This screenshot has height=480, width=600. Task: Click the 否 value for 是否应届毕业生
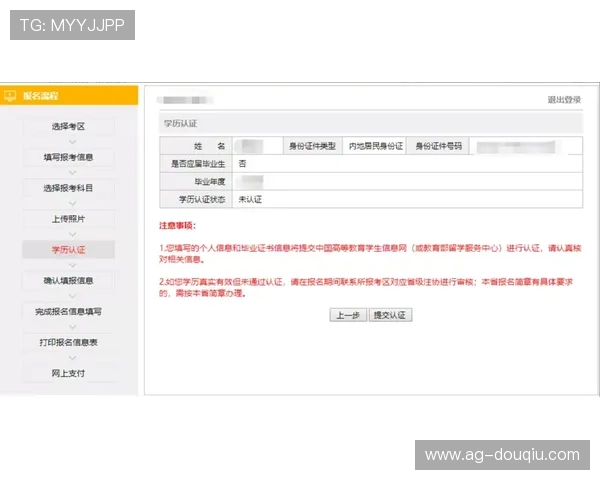pyautogui.click(x=242, y=164)
